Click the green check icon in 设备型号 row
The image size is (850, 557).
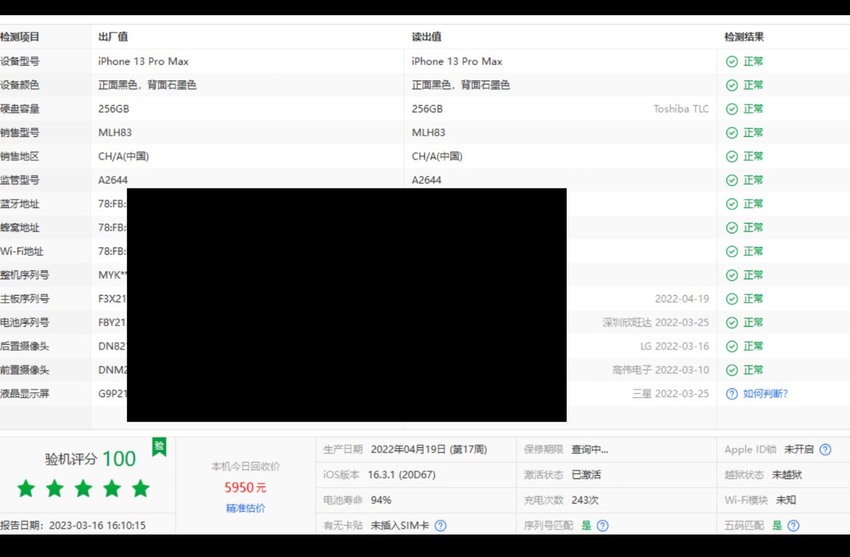coord(732,61)
